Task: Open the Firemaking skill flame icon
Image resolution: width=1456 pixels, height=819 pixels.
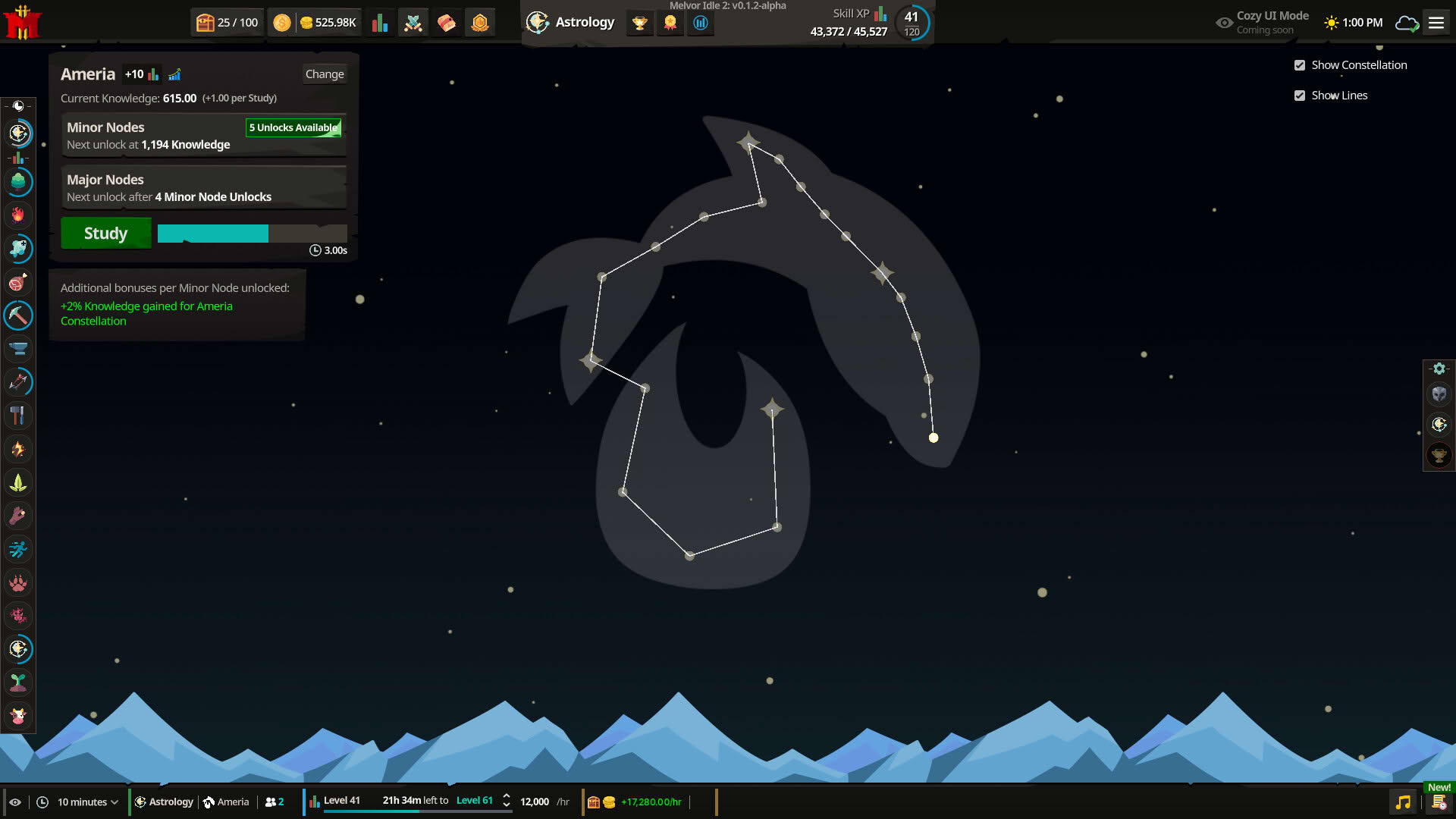Action: 18,215
